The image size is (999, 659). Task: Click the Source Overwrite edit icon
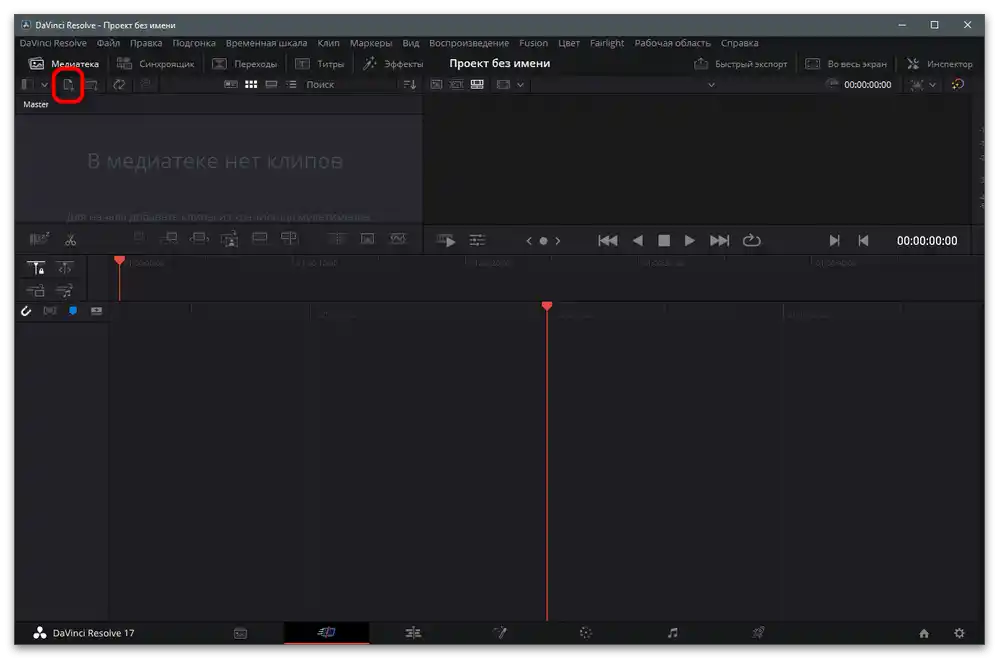(289, 238)
